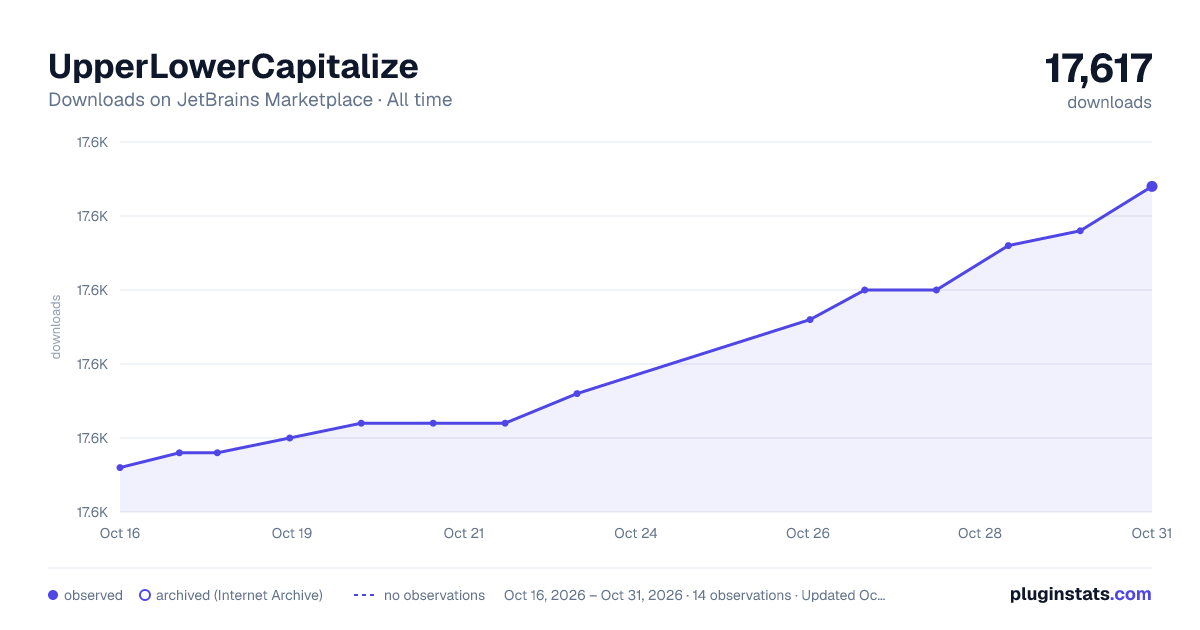Image resolution: width=1200 pixels, height=630 pixels.
Task: Select the first Oct 16 data point
Action: [120, 467]
